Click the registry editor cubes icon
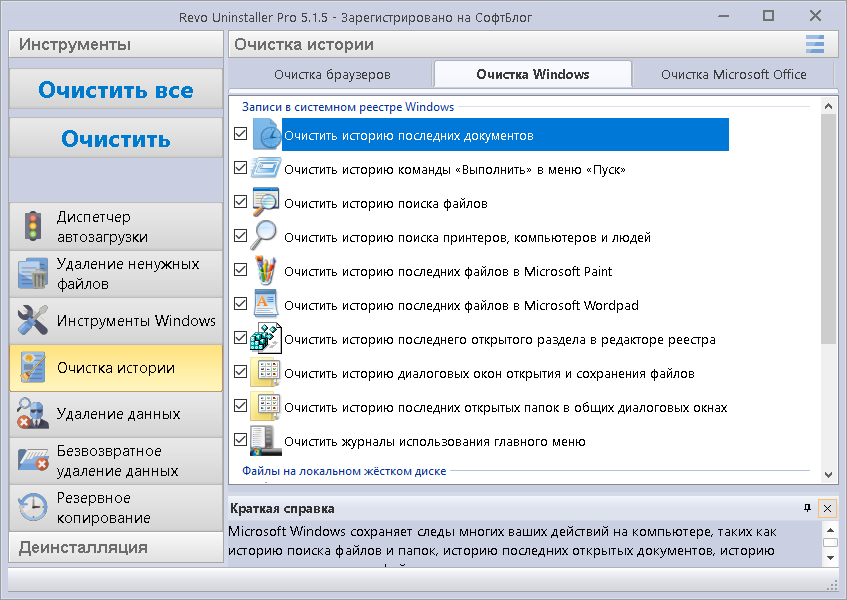This screenshot has width=847, height=600. (x=266, y=338)
